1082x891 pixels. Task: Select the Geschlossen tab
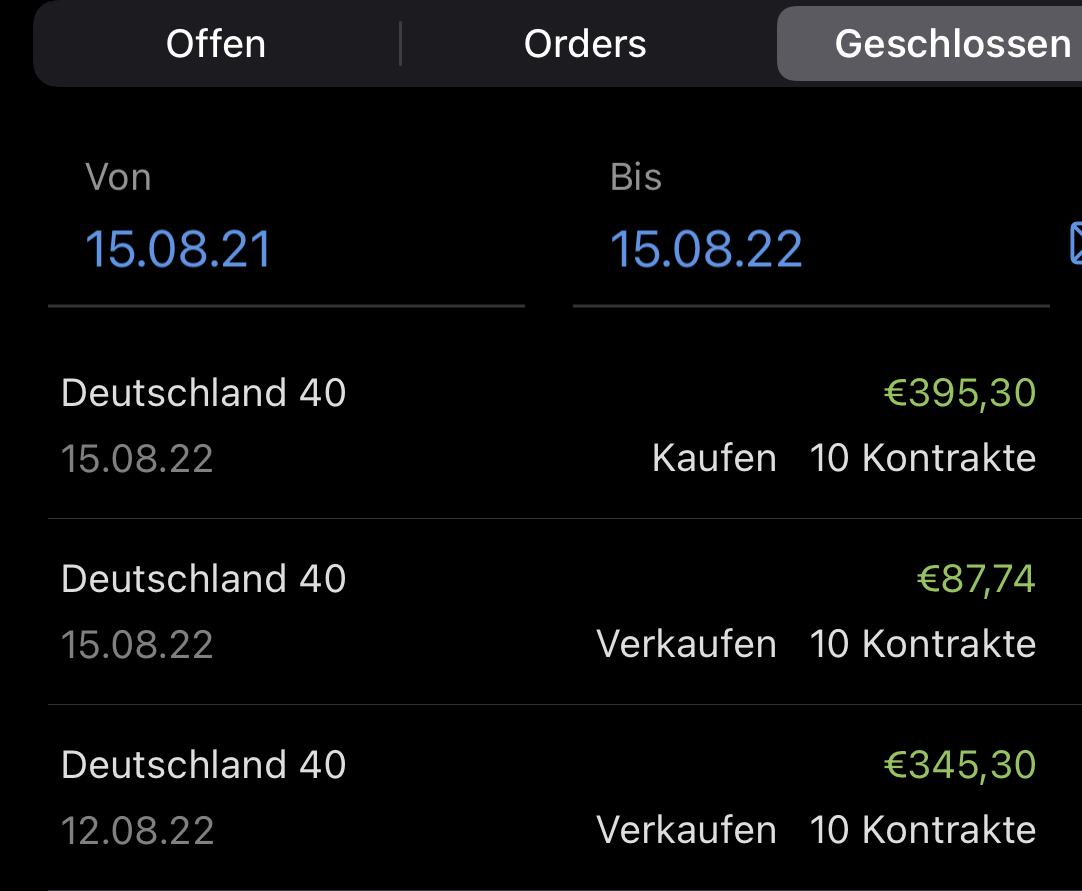(x=955, y=43)
